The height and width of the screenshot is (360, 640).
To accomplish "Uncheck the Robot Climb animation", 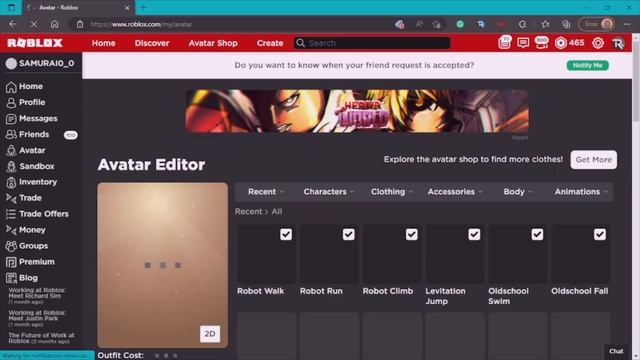I will click(x=411, y=234).
